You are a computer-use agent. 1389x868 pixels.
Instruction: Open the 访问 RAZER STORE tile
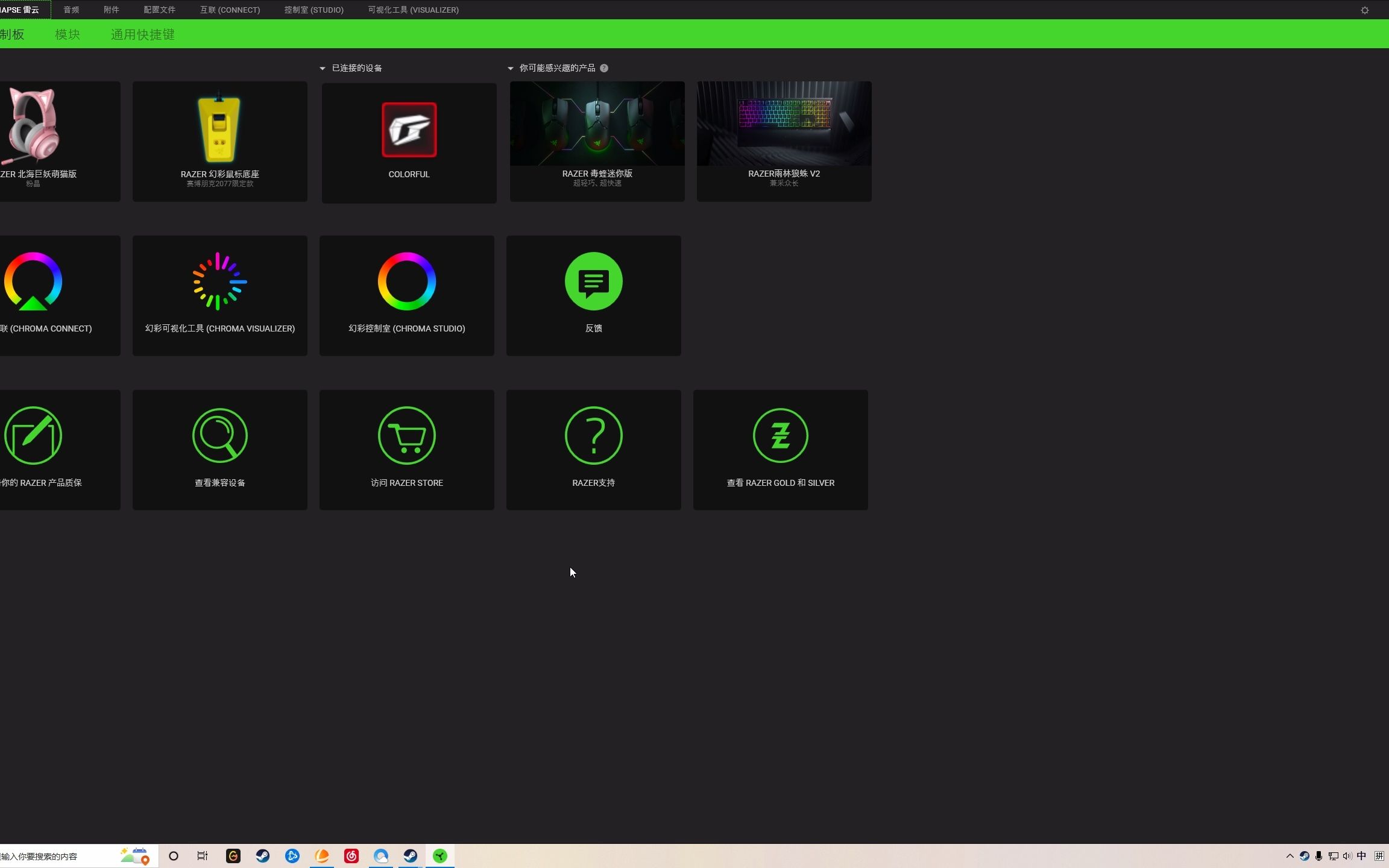pyautogui.click(x=407, y=450)
